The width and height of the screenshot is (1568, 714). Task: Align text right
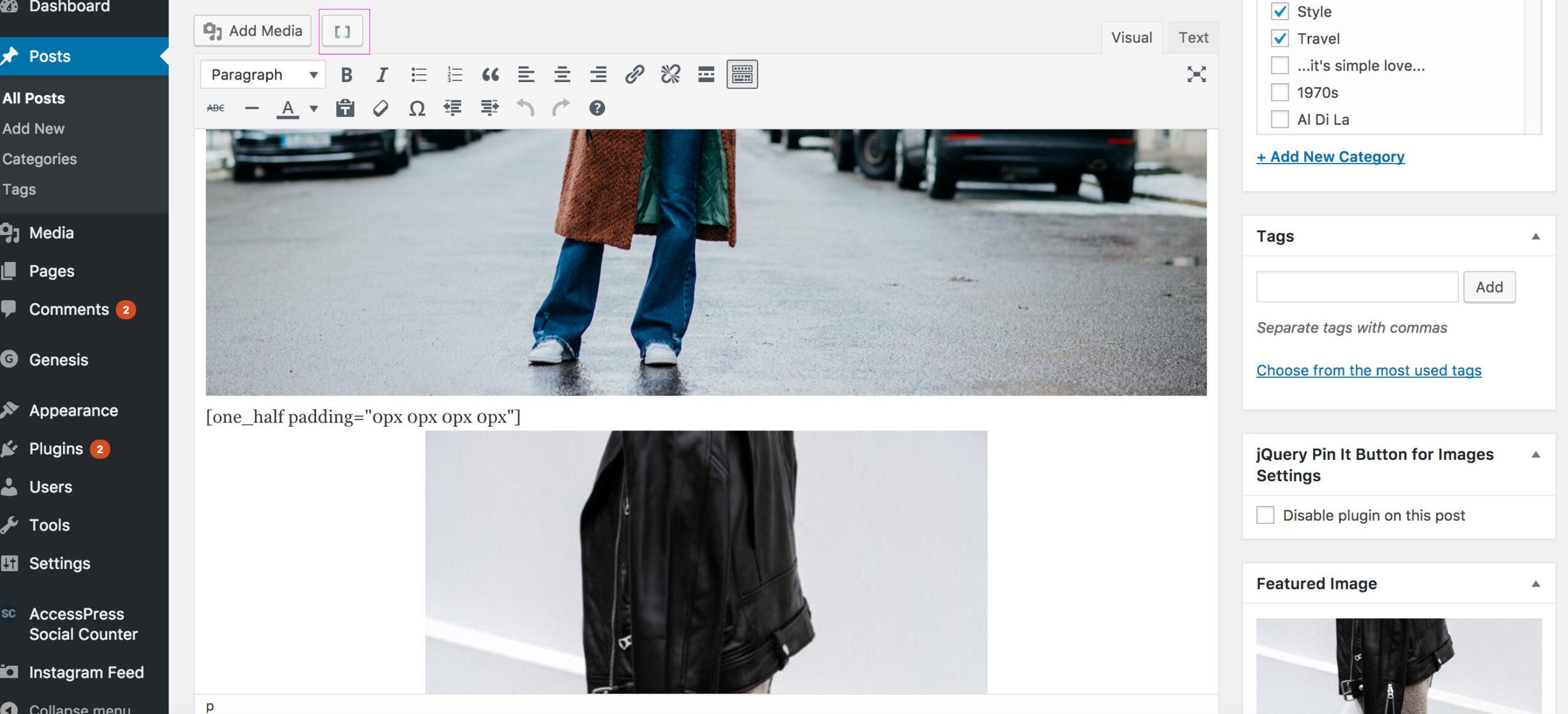[598, 75]
